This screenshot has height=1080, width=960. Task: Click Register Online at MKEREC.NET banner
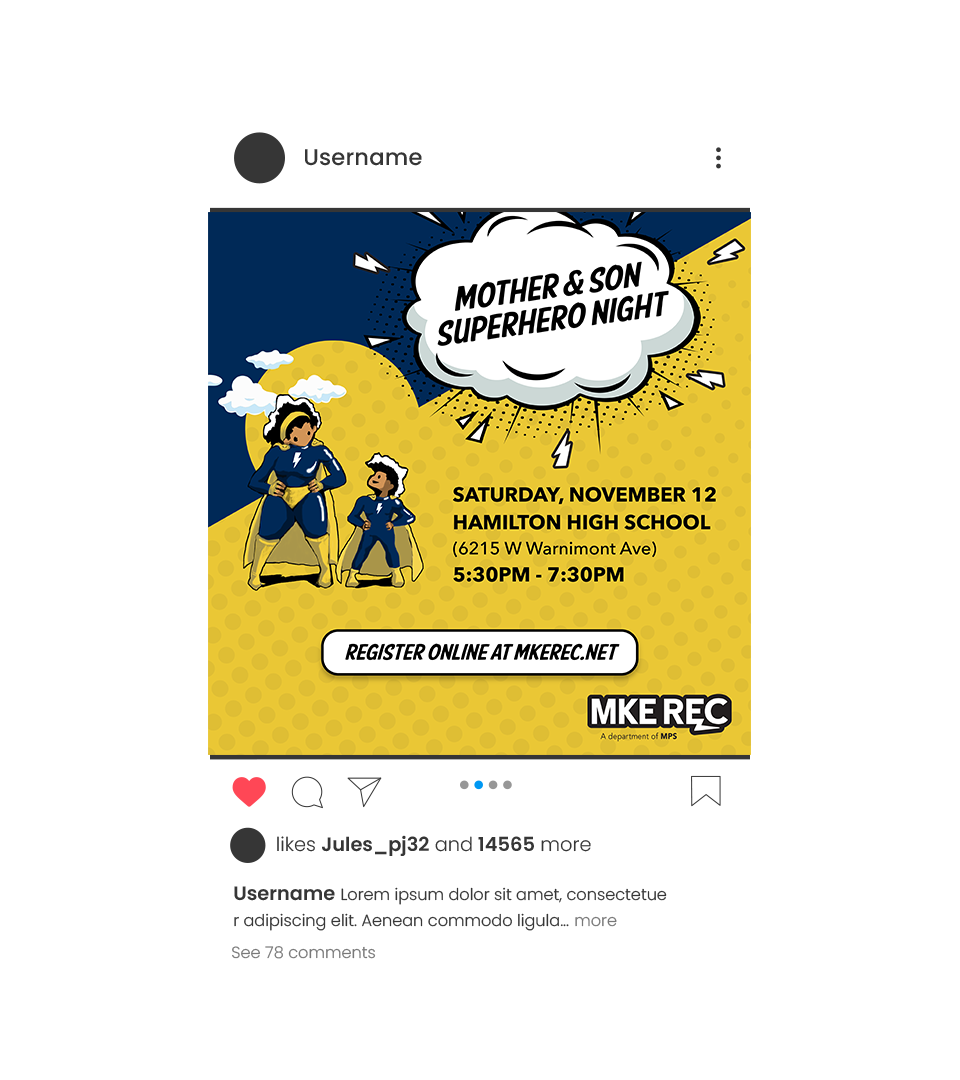[480, 652]
